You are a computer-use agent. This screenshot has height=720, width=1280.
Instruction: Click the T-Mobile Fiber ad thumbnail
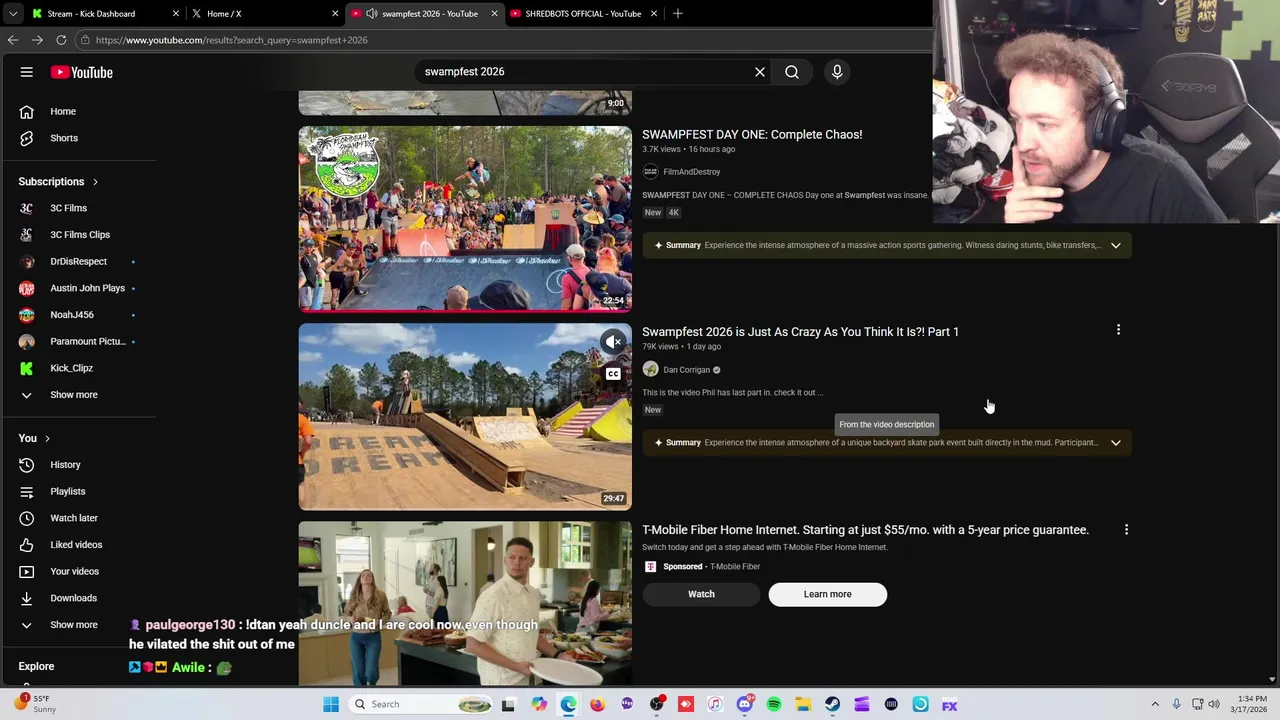pos(465,603)
